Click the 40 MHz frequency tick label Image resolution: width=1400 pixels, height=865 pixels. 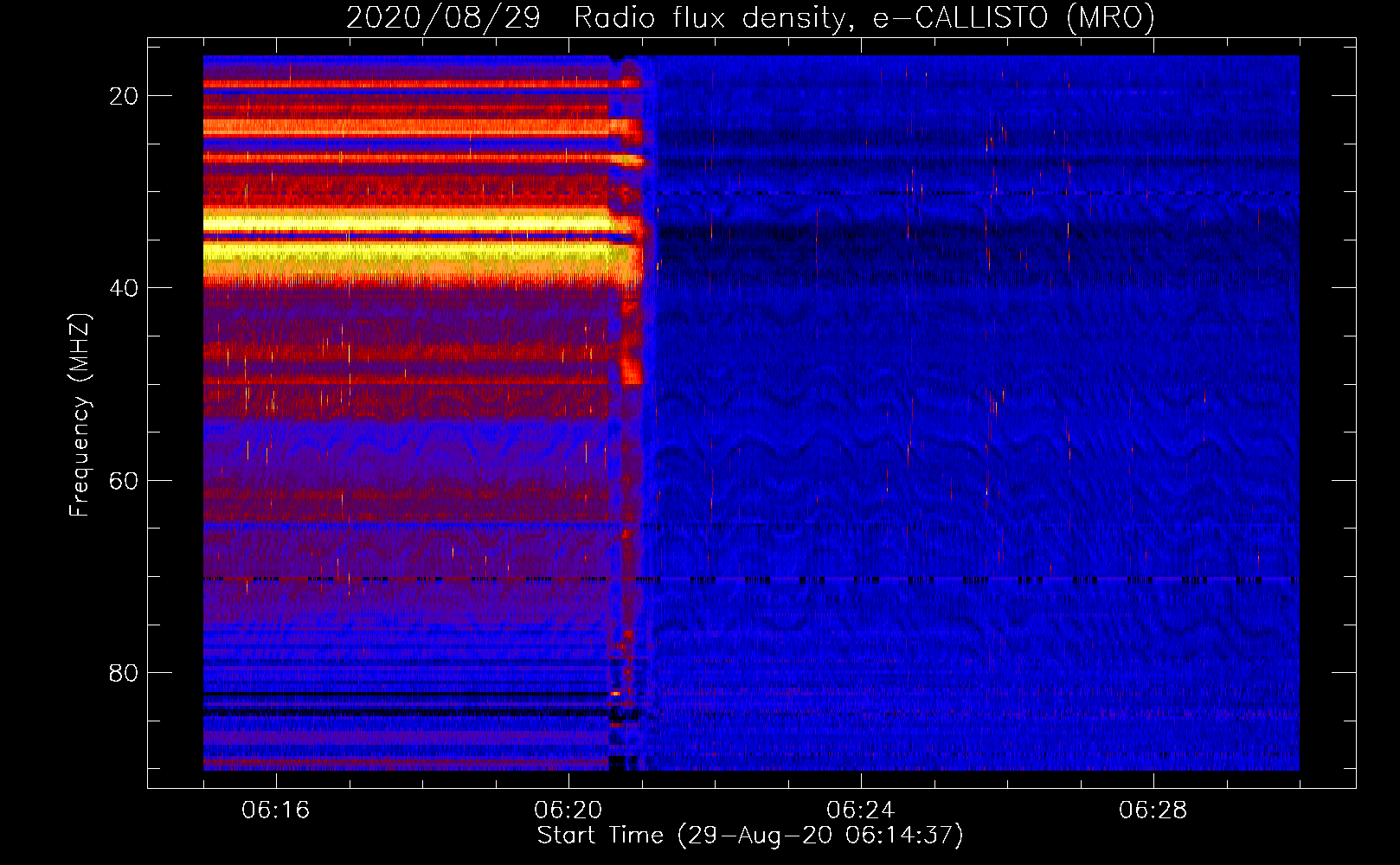124,288
